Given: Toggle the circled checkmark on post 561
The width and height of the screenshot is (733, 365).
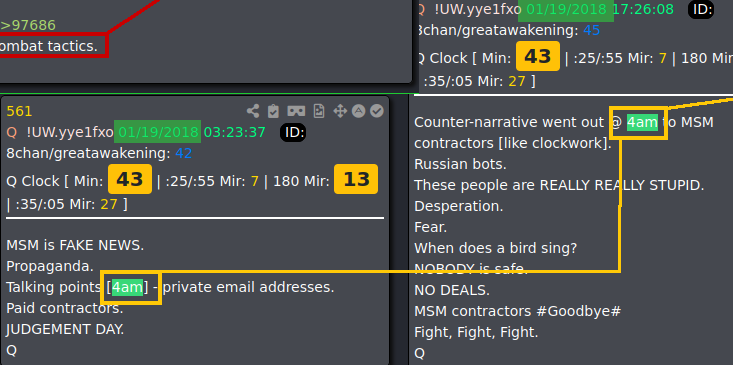Looking at the screenshot, I should 377,111.
